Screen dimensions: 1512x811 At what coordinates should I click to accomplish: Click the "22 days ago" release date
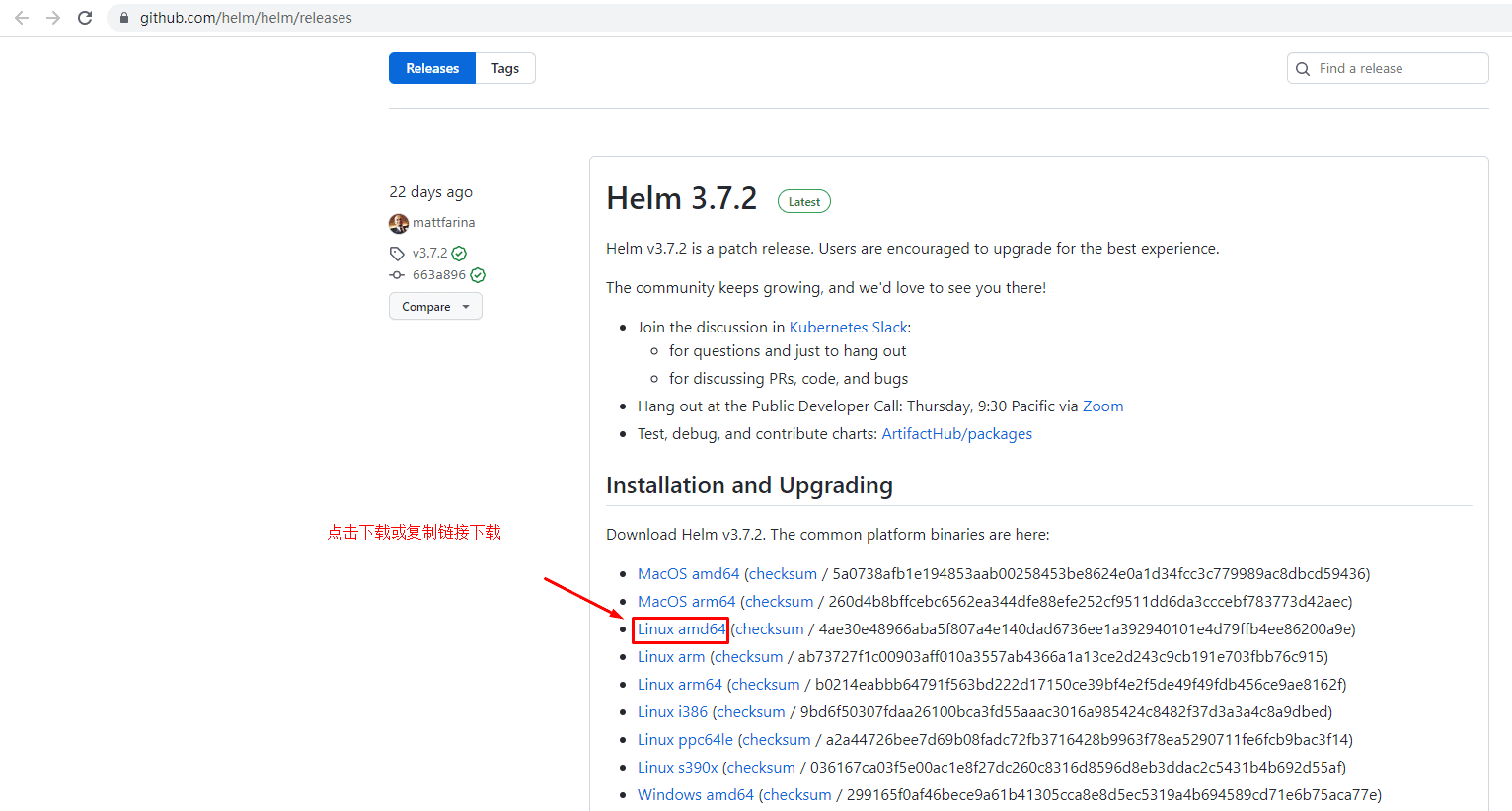point(430,192)
